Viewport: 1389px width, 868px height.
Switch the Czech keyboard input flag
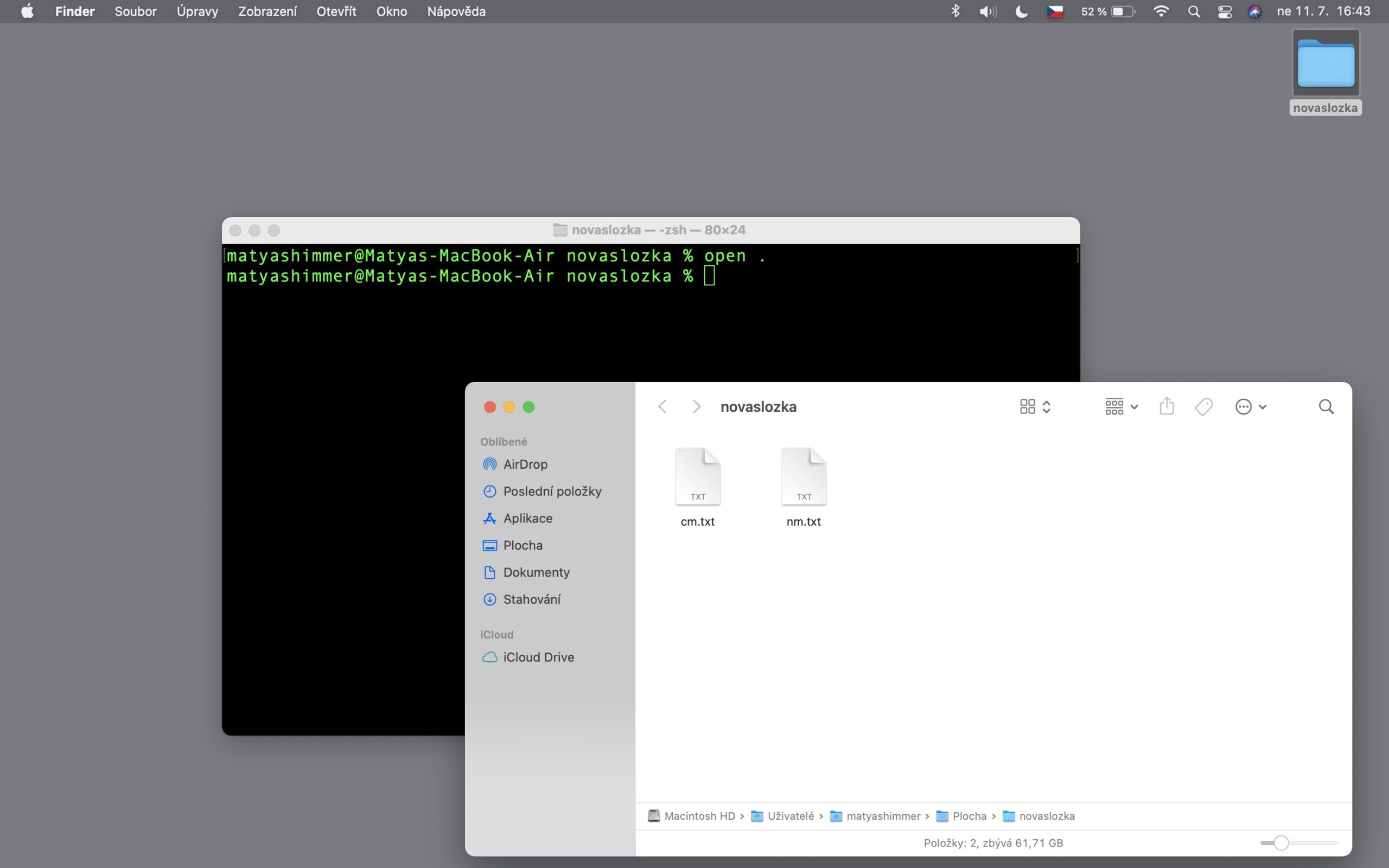(x=1055, y=11)
